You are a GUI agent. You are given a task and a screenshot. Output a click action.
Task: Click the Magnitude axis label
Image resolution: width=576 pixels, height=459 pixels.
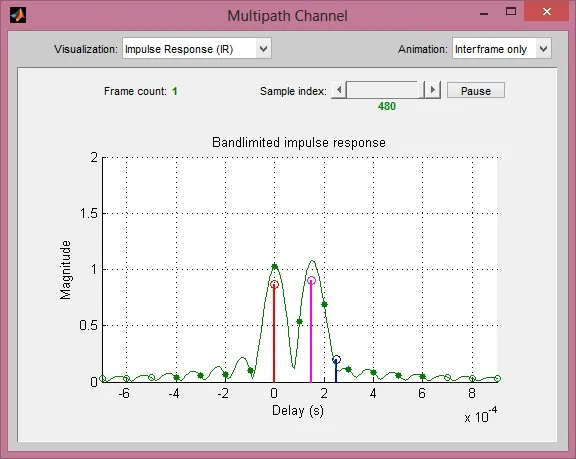point(65,270)
